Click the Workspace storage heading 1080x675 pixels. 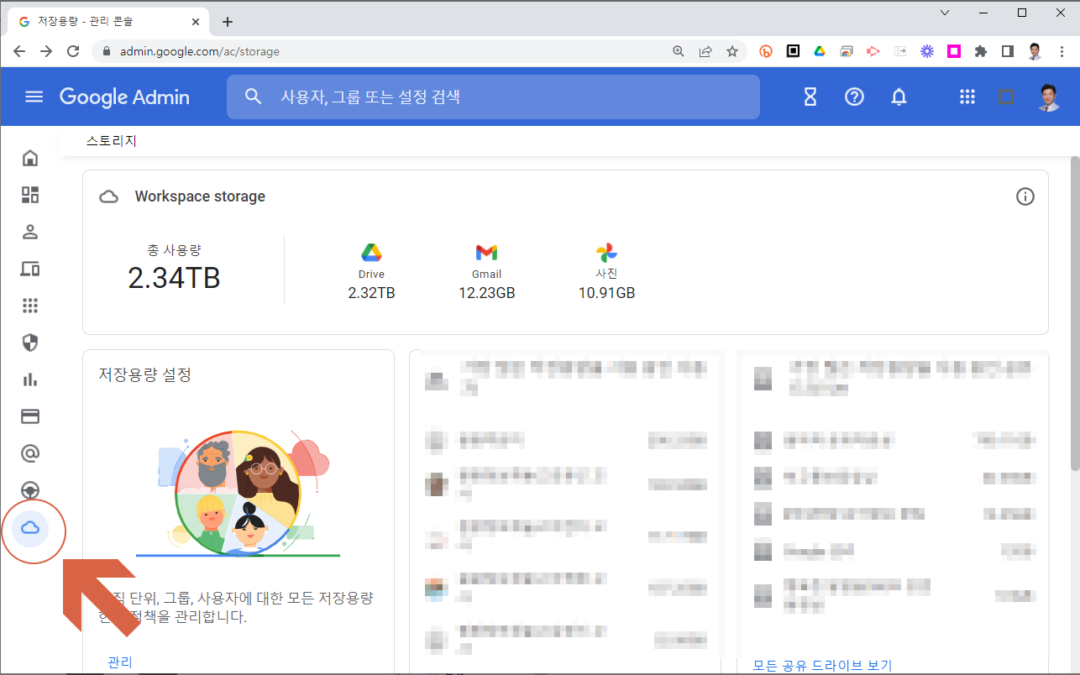(200, 197)
